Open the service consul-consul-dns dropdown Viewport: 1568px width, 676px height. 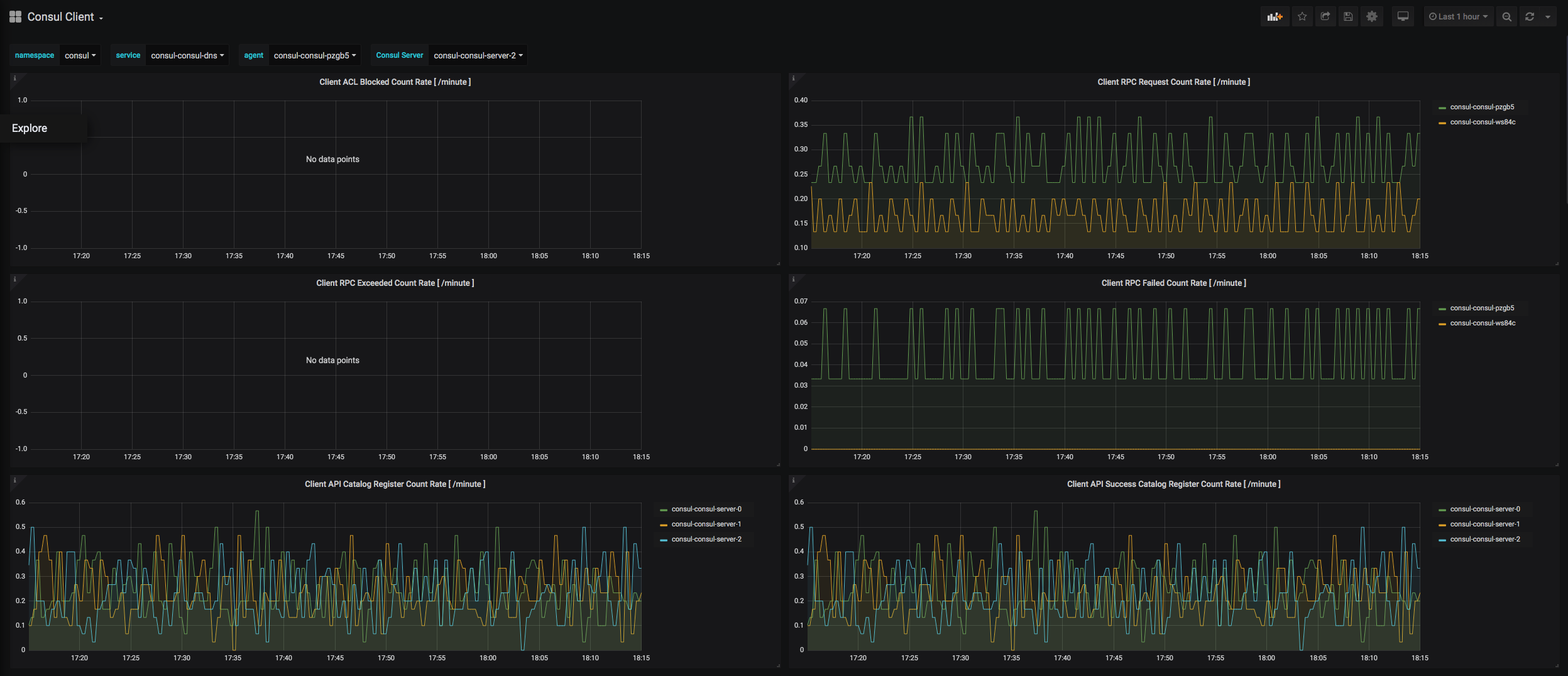(187, 55)
